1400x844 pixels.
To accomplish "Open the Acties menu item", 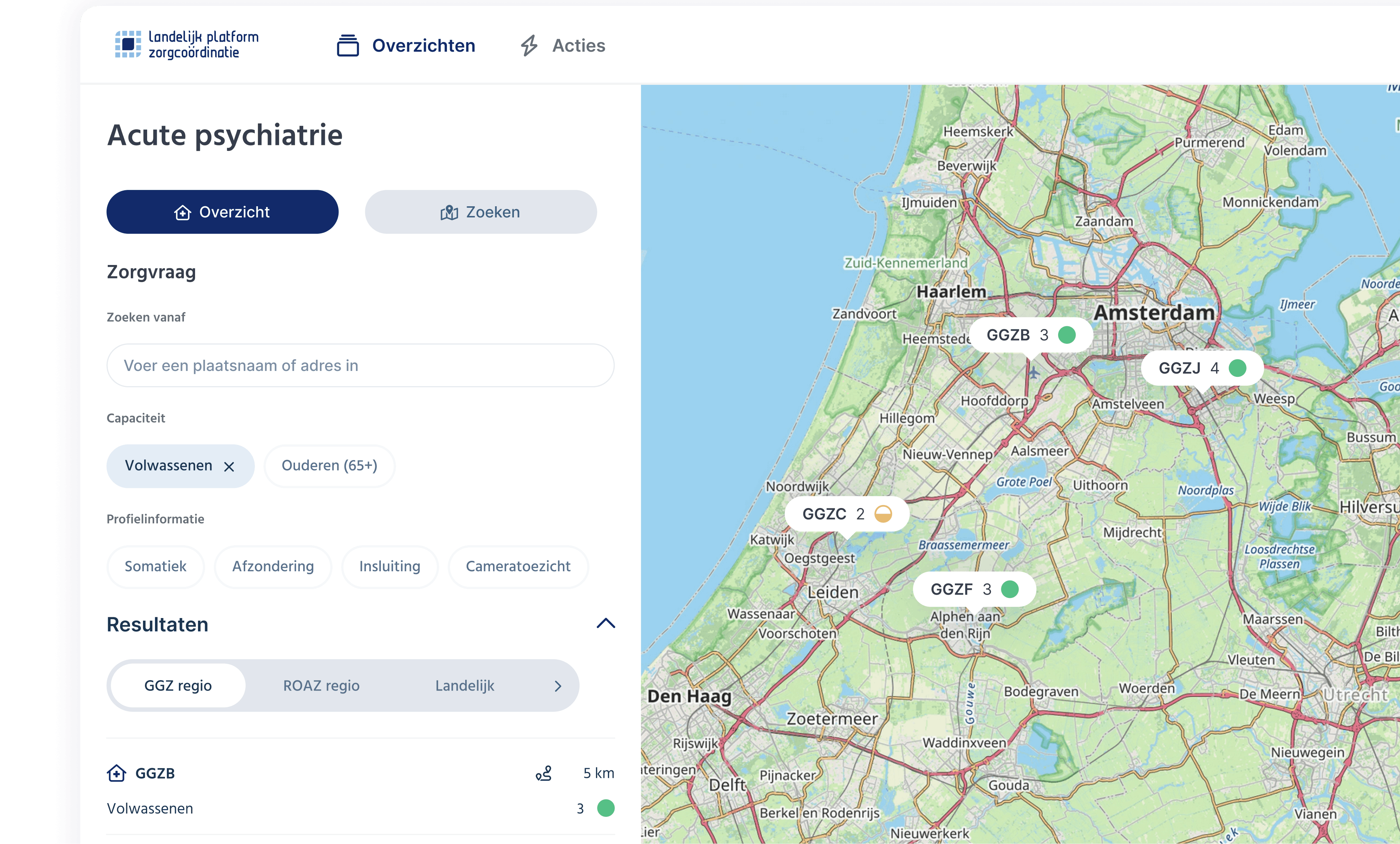I will pyautogui.click(x=563, y=45).
